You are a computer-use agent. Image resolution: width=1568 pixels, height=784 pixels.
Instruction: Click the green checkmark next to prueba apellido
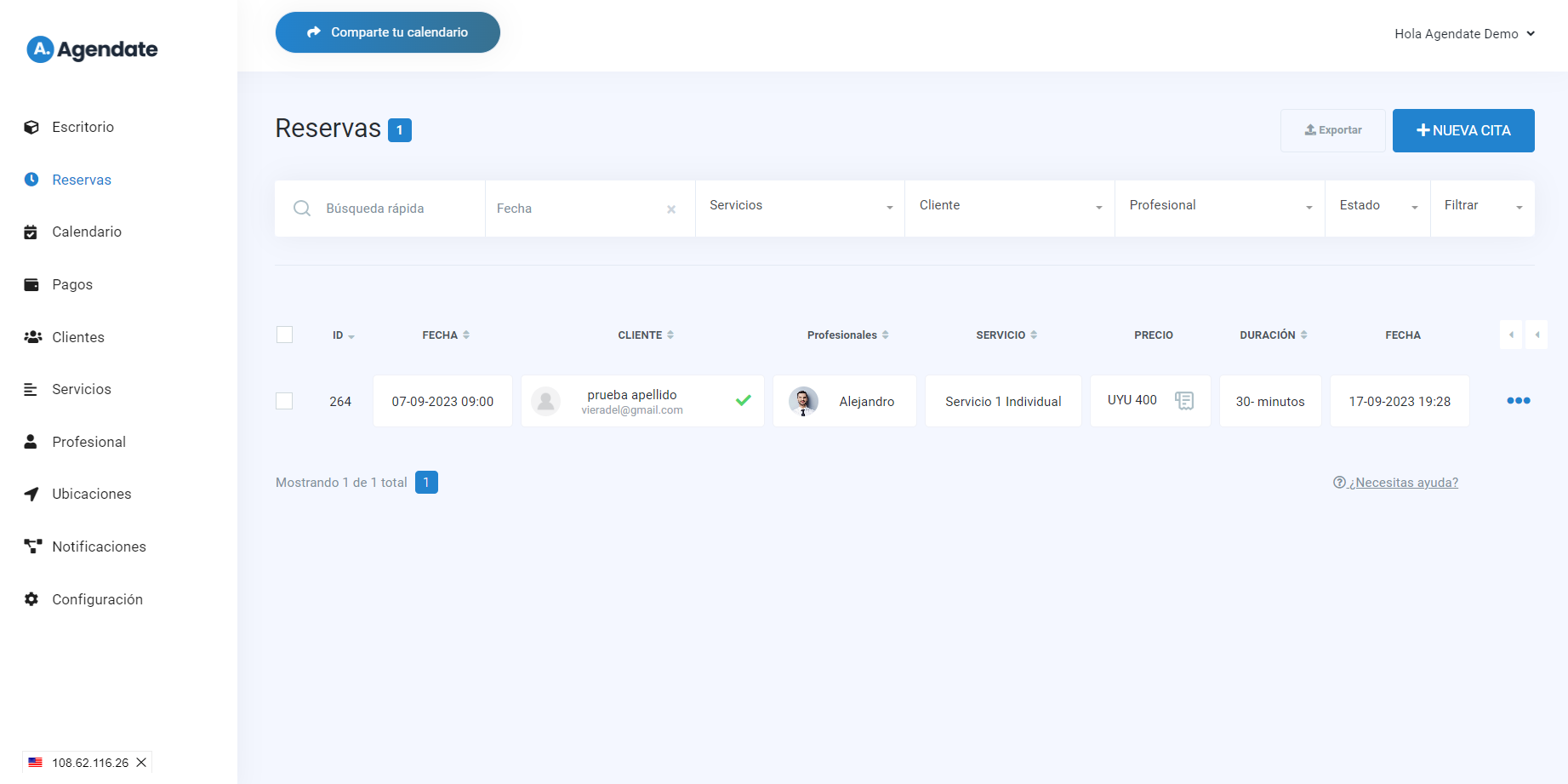point(743,400)
